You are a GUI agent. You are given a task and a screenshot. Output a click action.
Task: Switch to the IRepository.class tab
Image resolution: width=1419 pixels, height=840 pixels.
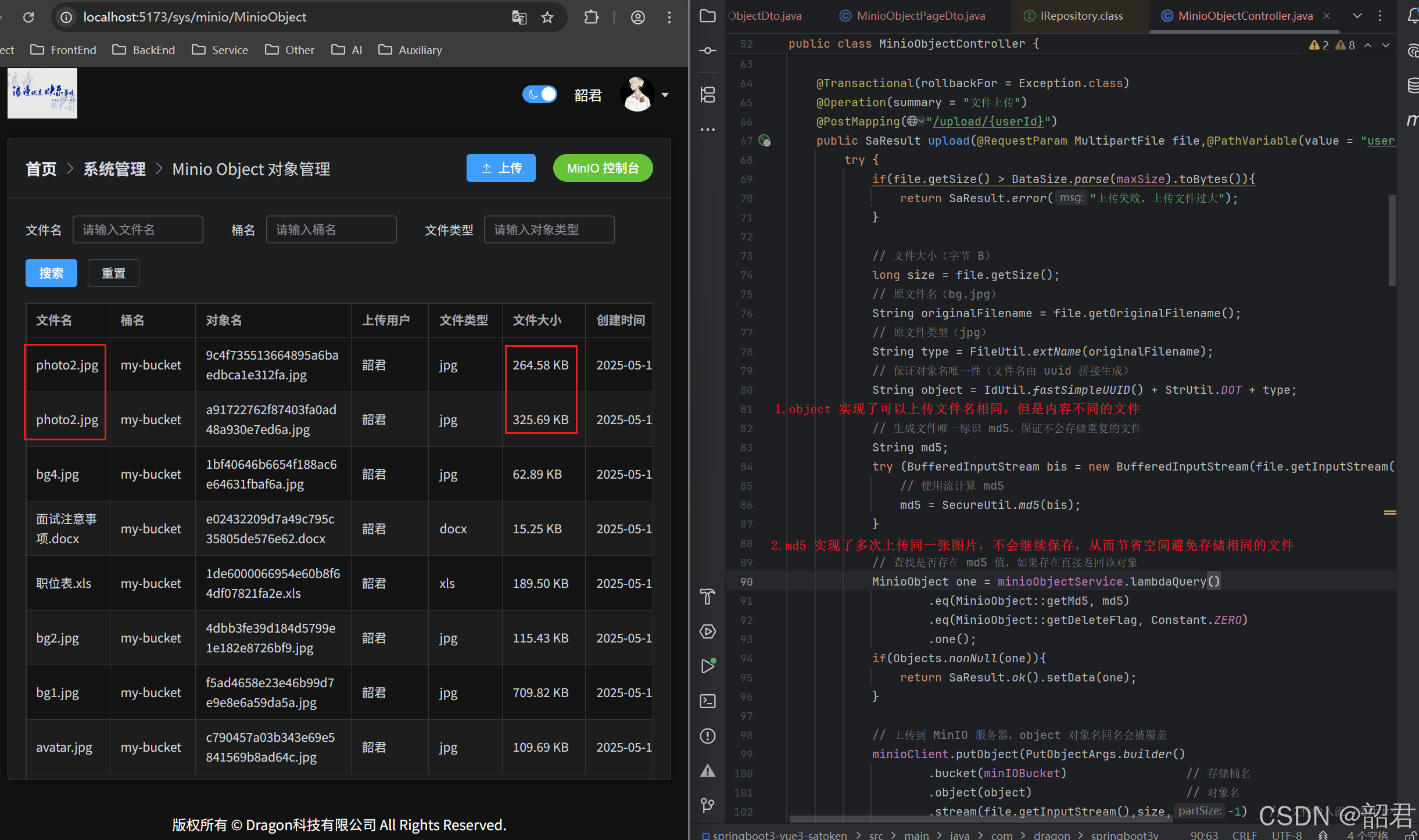(1081, 16)
